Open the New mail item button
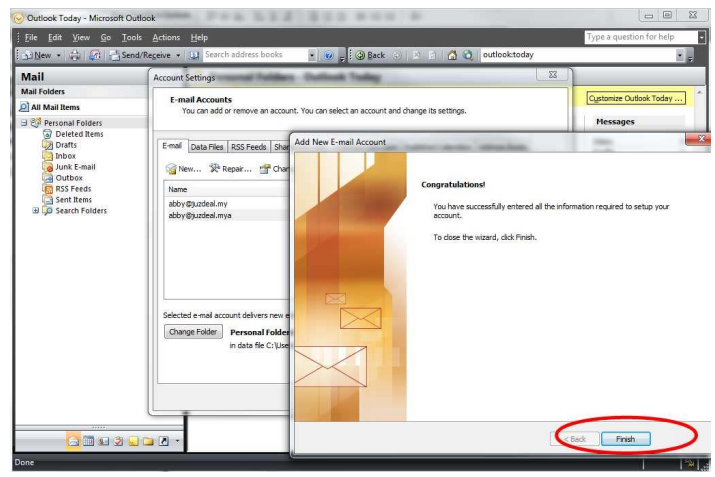This screenshot has width=715, height=477. pyautogui.click(x=36, y=55)
